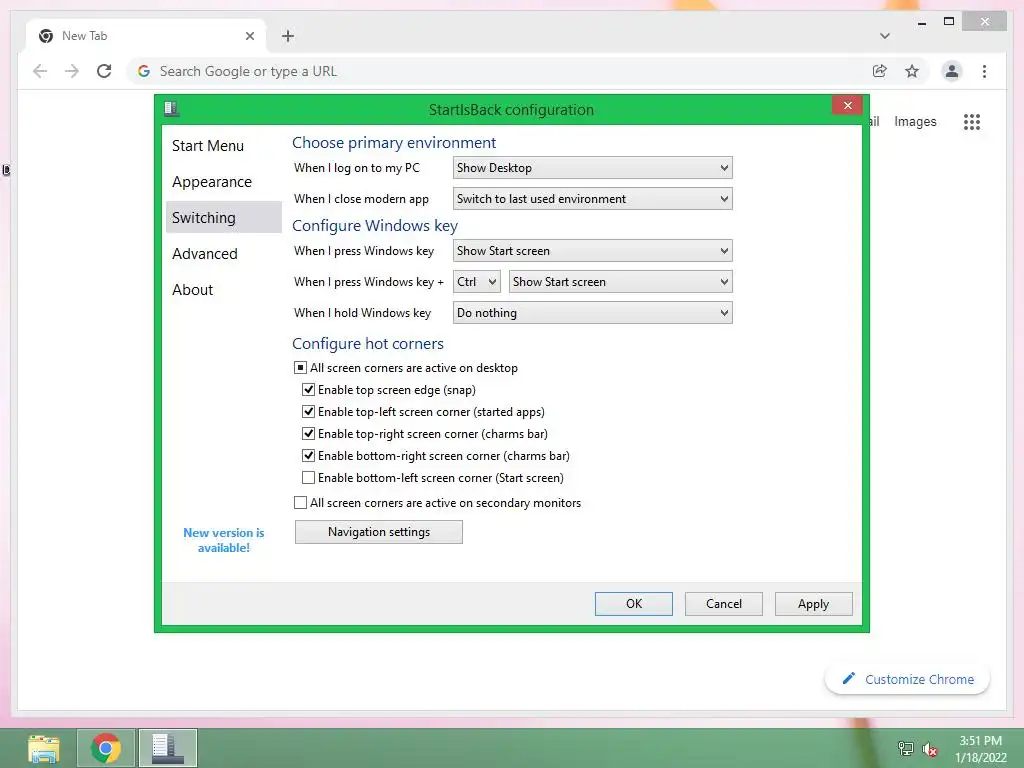The height and width of the screenshot is (768, 1024).
Task: Open the When I press Windows key dropdown
Action: coord(592,251)
